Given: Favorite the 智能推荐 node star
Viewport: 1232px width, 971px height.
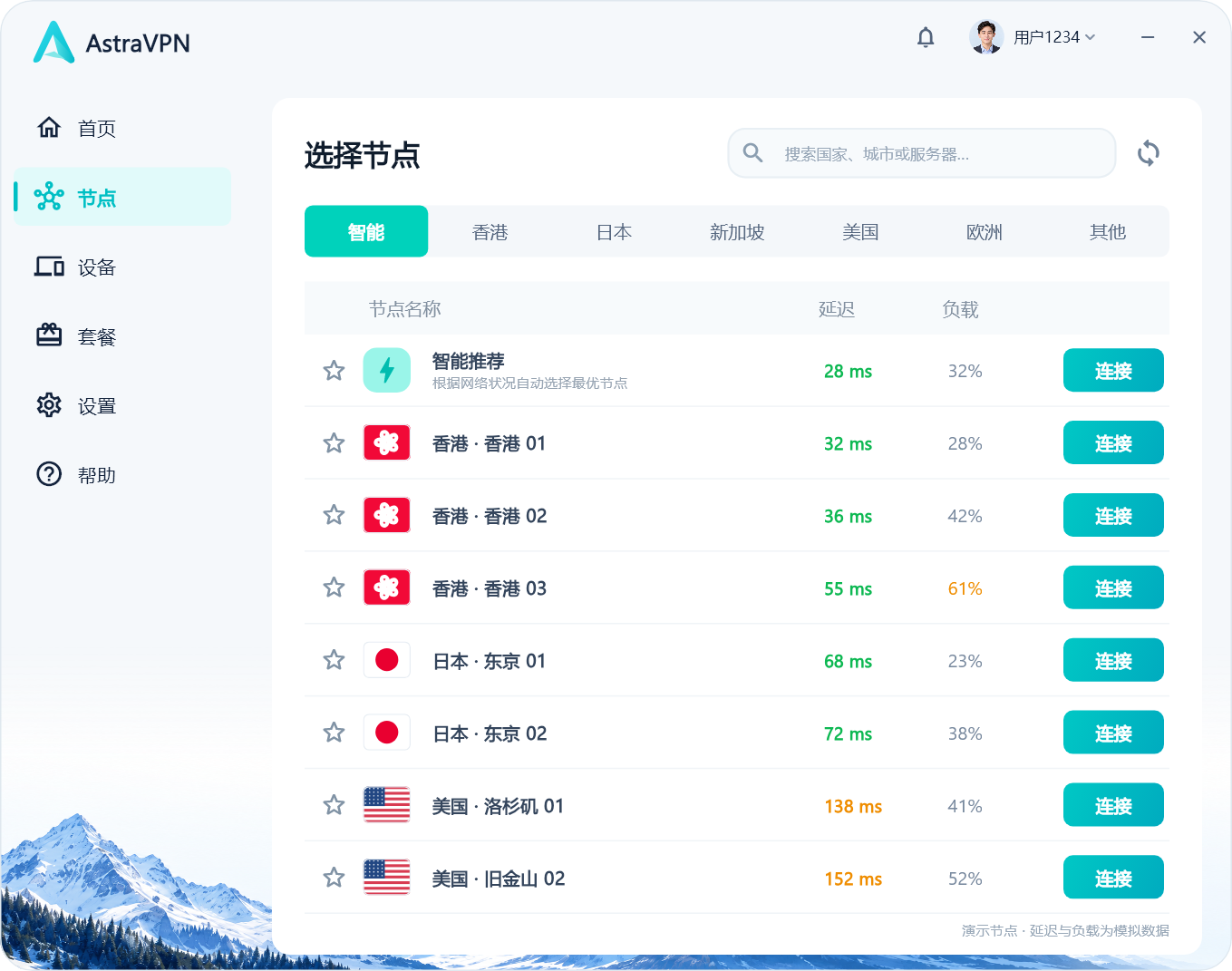Looking at the screenshot, I should click(x=335, y=370).
